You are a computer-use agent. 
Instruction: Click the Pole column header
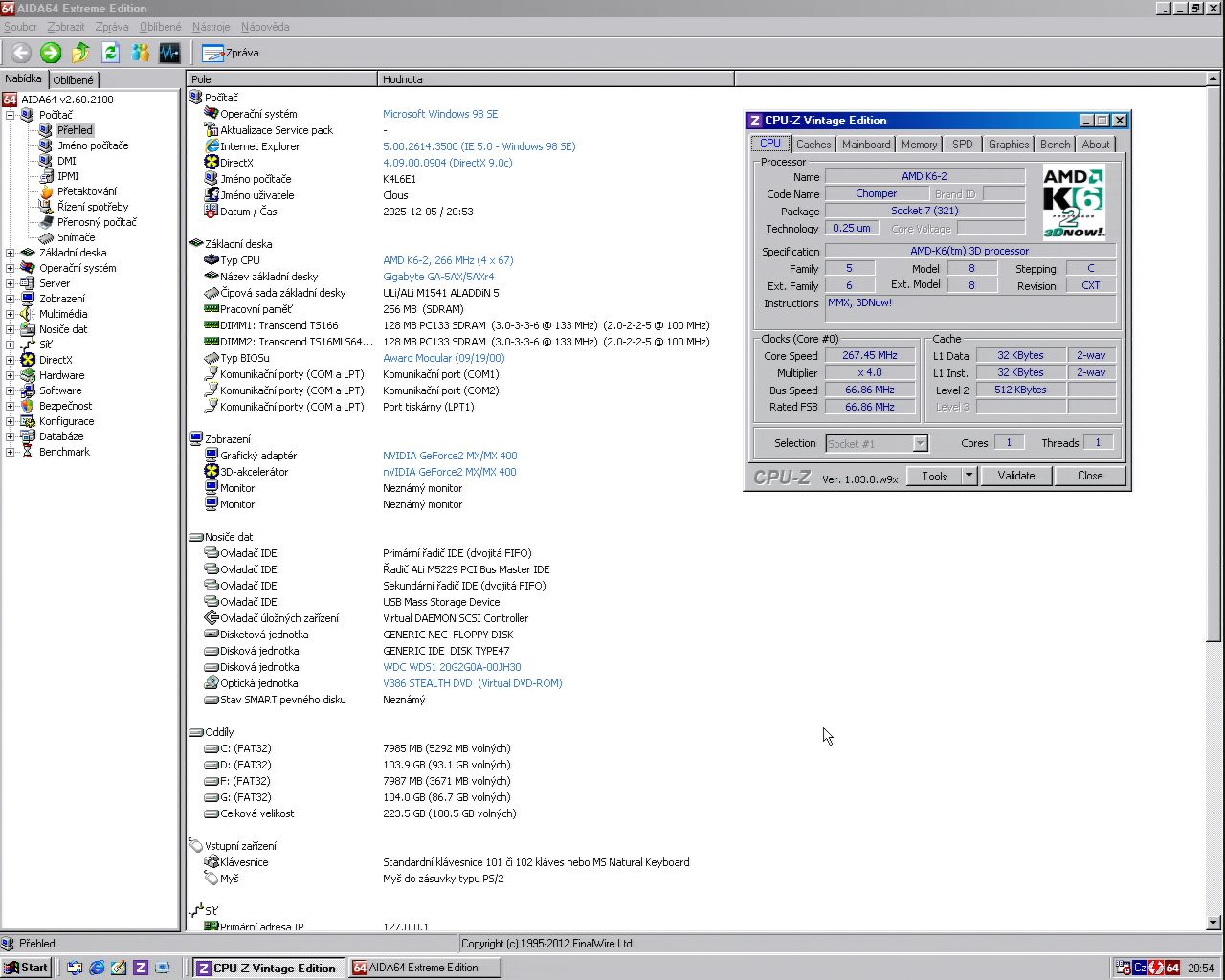pos(282,79)
